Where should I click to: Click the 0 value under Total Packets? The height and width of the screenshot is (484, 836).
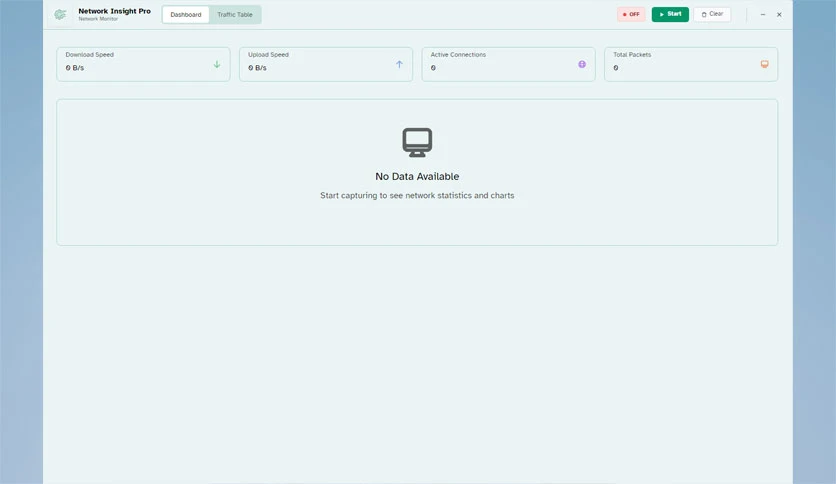point(616,68)
